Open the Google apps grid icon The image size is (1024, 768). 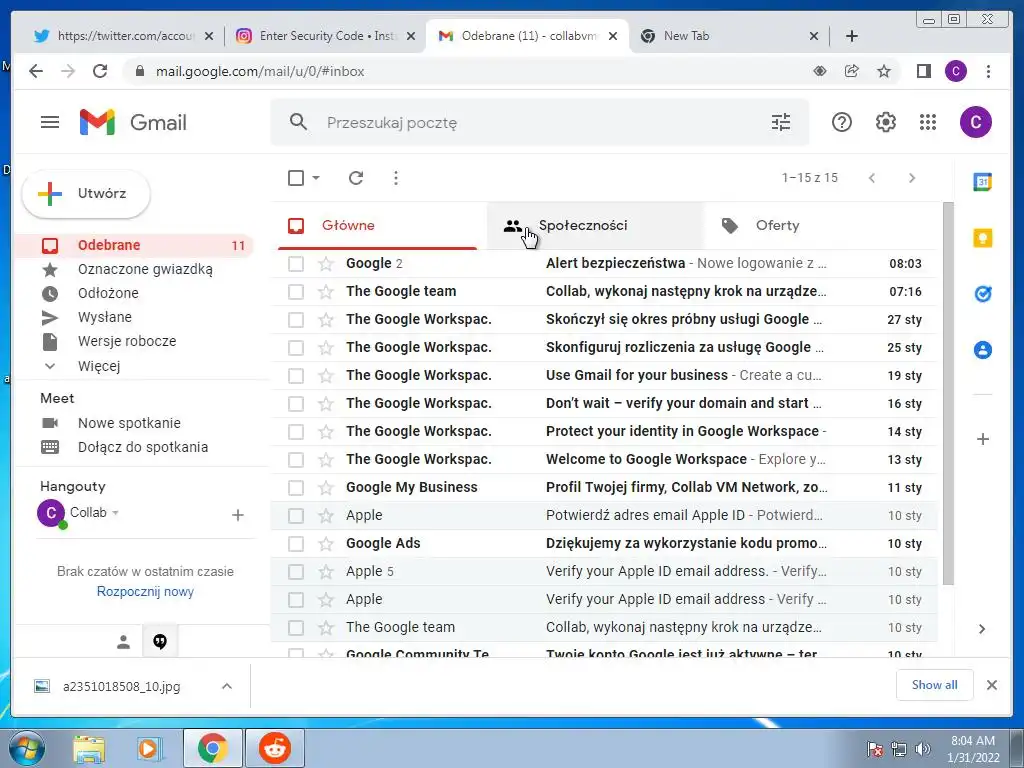927,122
